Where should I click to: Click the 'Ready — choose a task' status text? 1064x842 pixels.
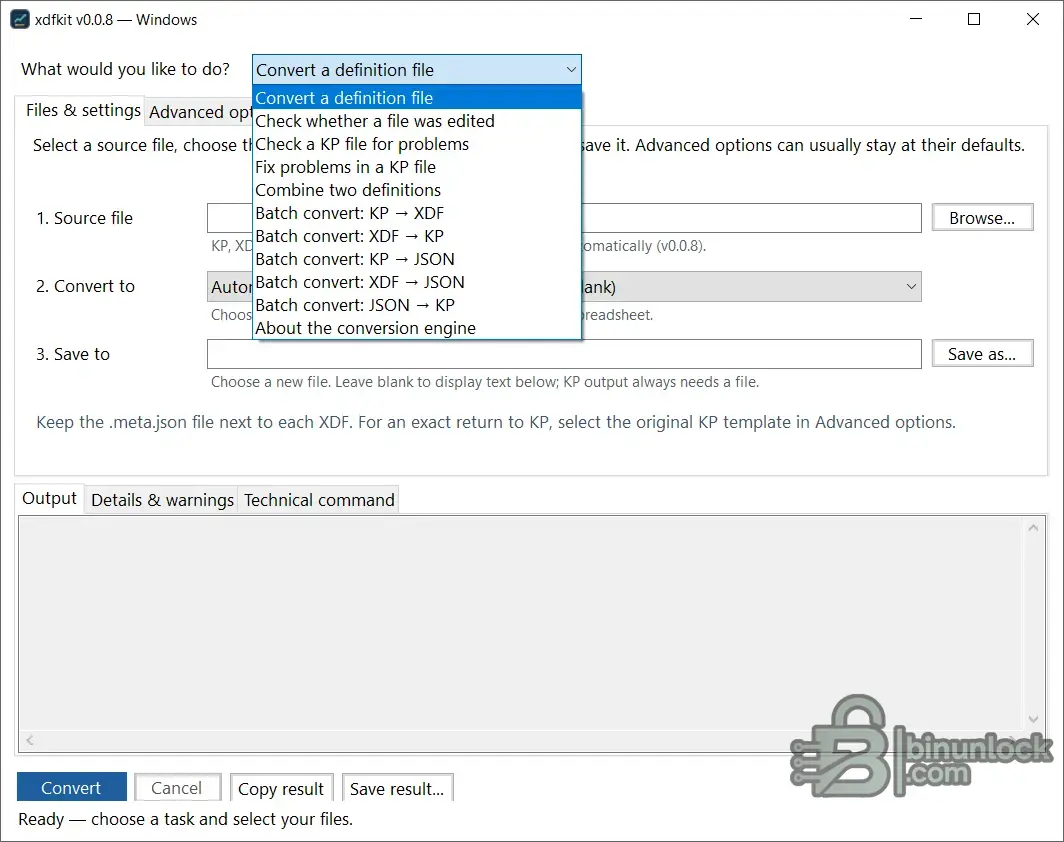(x=185, y=819)
